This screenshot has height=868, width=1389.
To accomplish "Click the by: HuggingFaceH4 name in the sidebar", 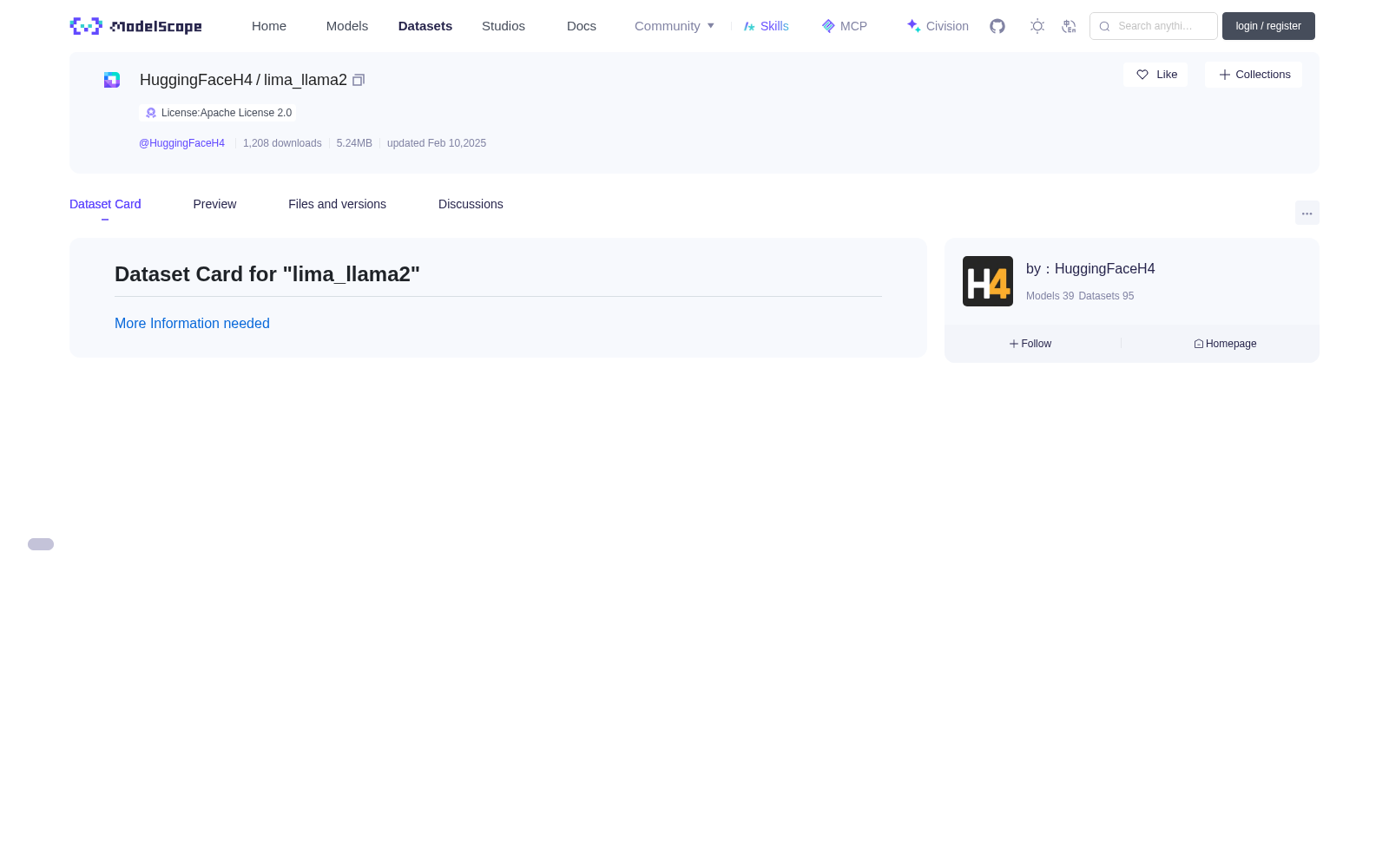I will (1090, 269).
